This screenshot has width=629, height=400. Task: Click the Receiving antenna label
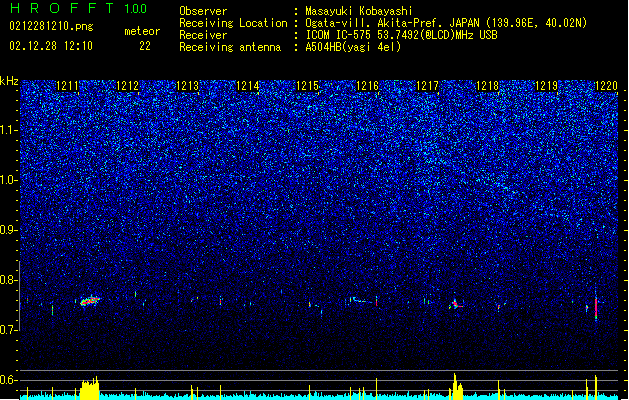(x=230, y=47)
